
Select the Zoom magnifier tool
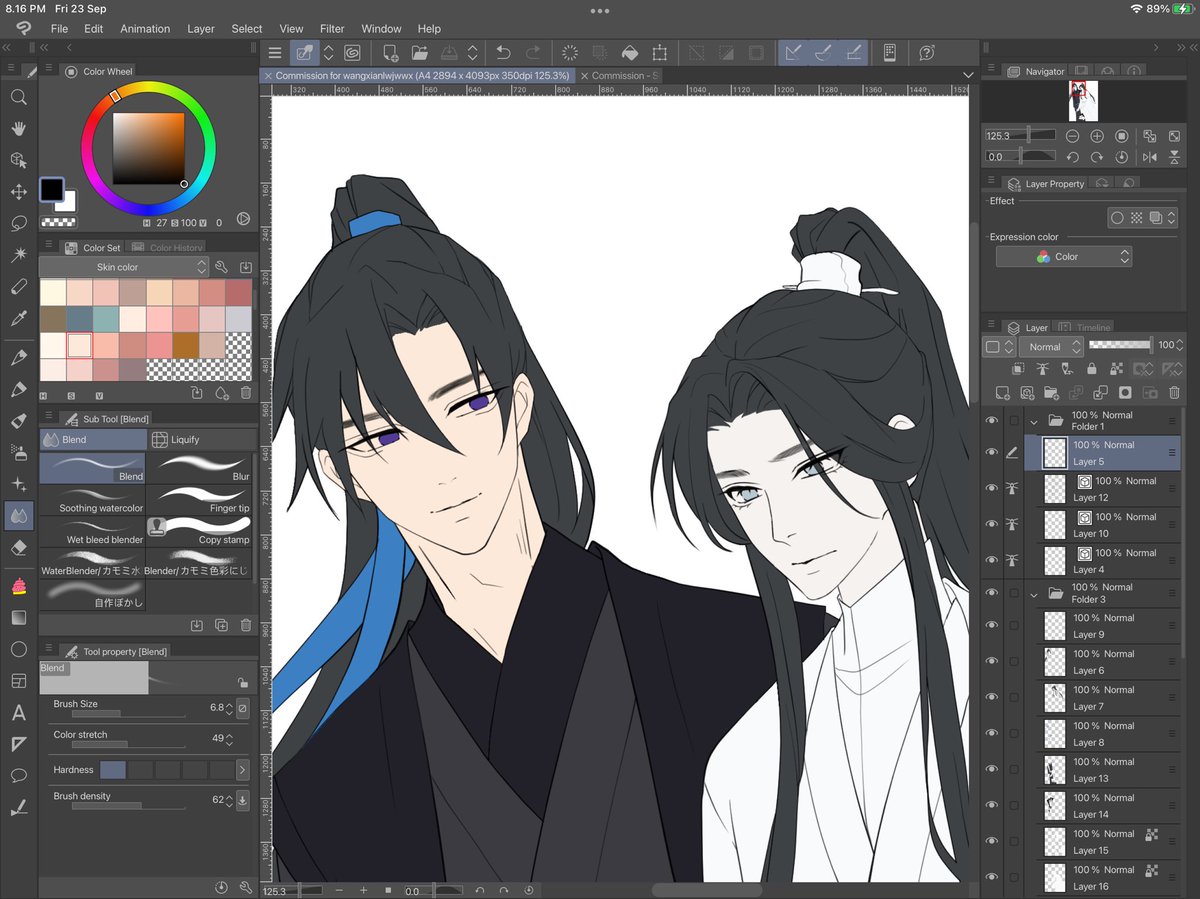coord(18,97)
